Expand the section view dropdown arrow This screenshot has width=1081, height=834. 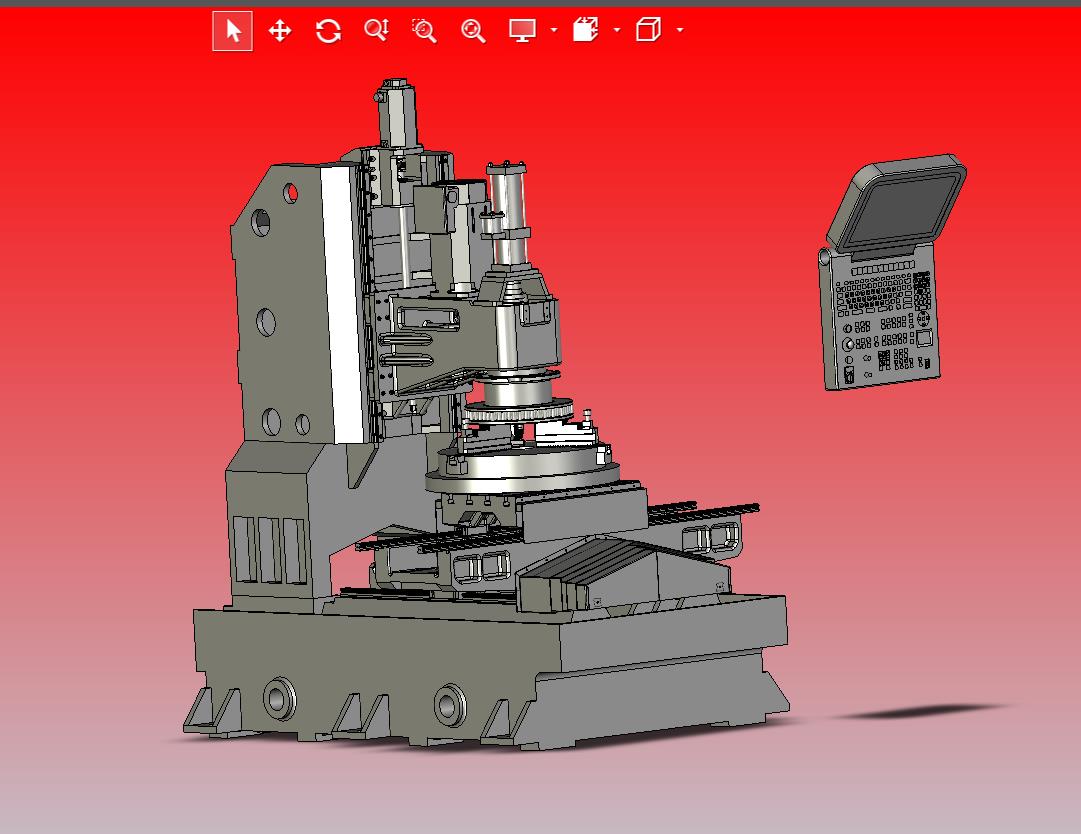pos(616,30)
